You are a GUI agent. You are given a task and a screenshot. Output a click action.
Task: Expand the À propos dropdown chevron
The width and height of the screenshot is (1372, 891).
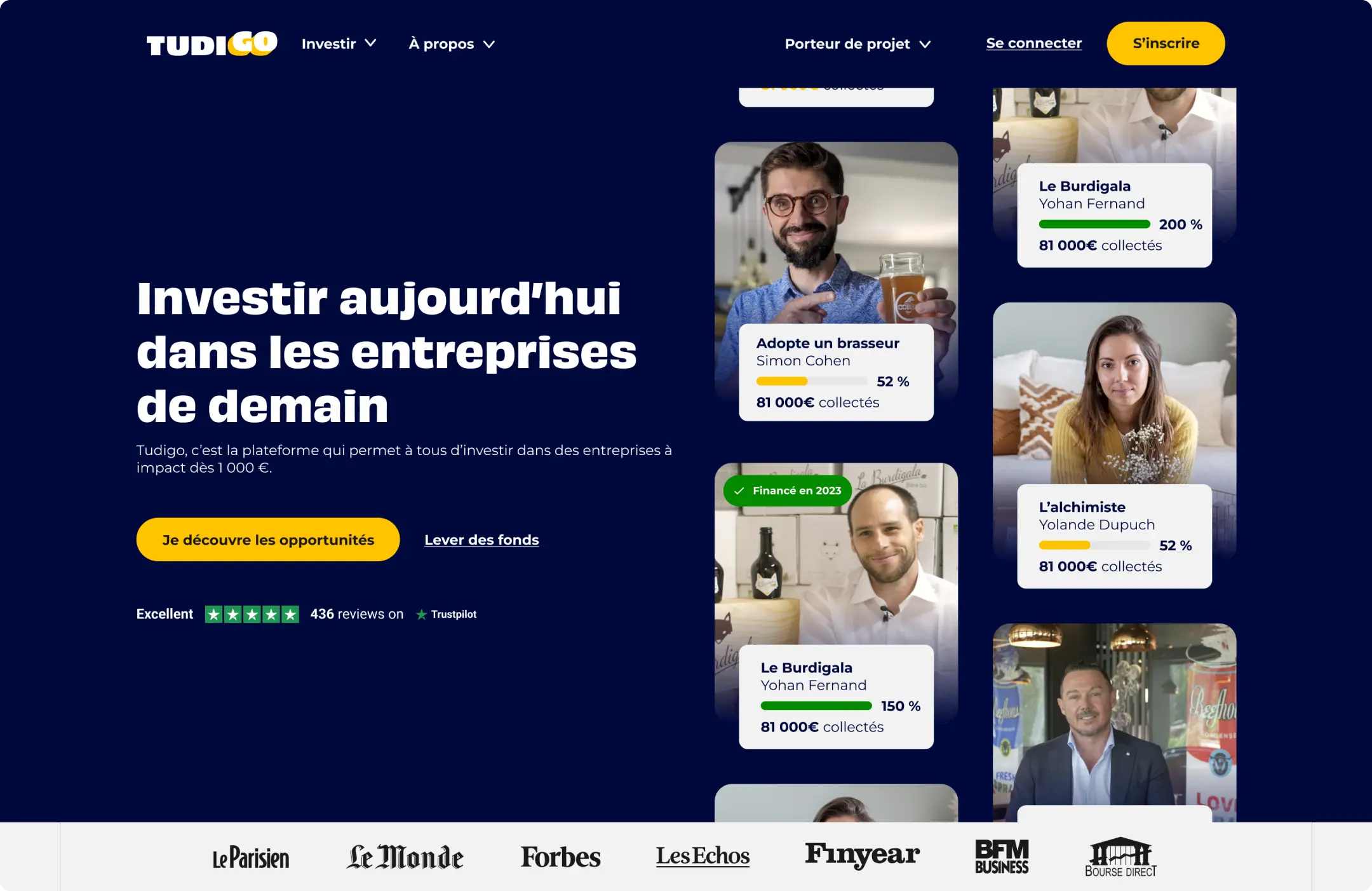(489, 44)
